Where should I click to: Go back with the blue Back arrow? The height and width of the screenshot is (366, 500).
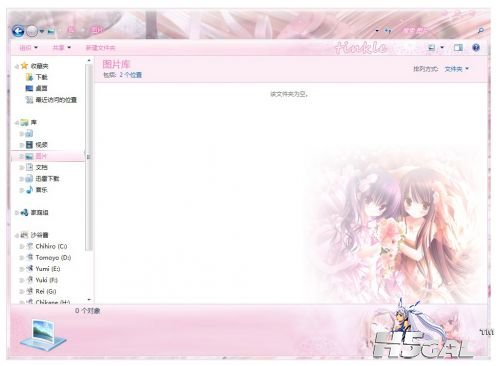[x=18, y=31]
